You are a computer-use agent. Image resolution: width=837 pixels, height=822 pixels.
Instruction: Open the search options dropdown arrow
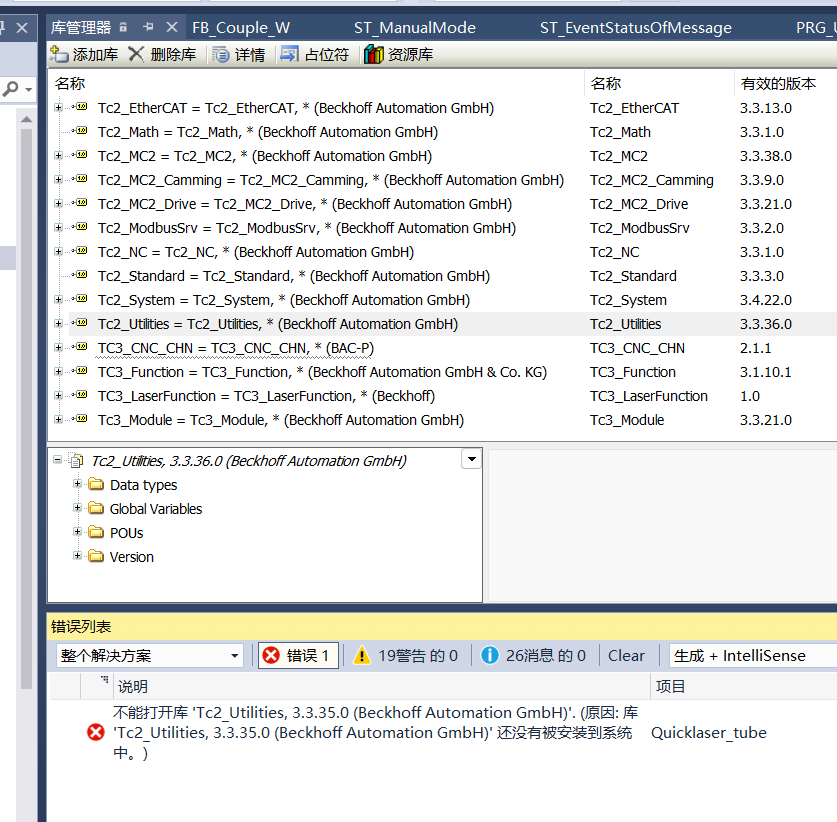pyautogui.click(x=29, y=90)
